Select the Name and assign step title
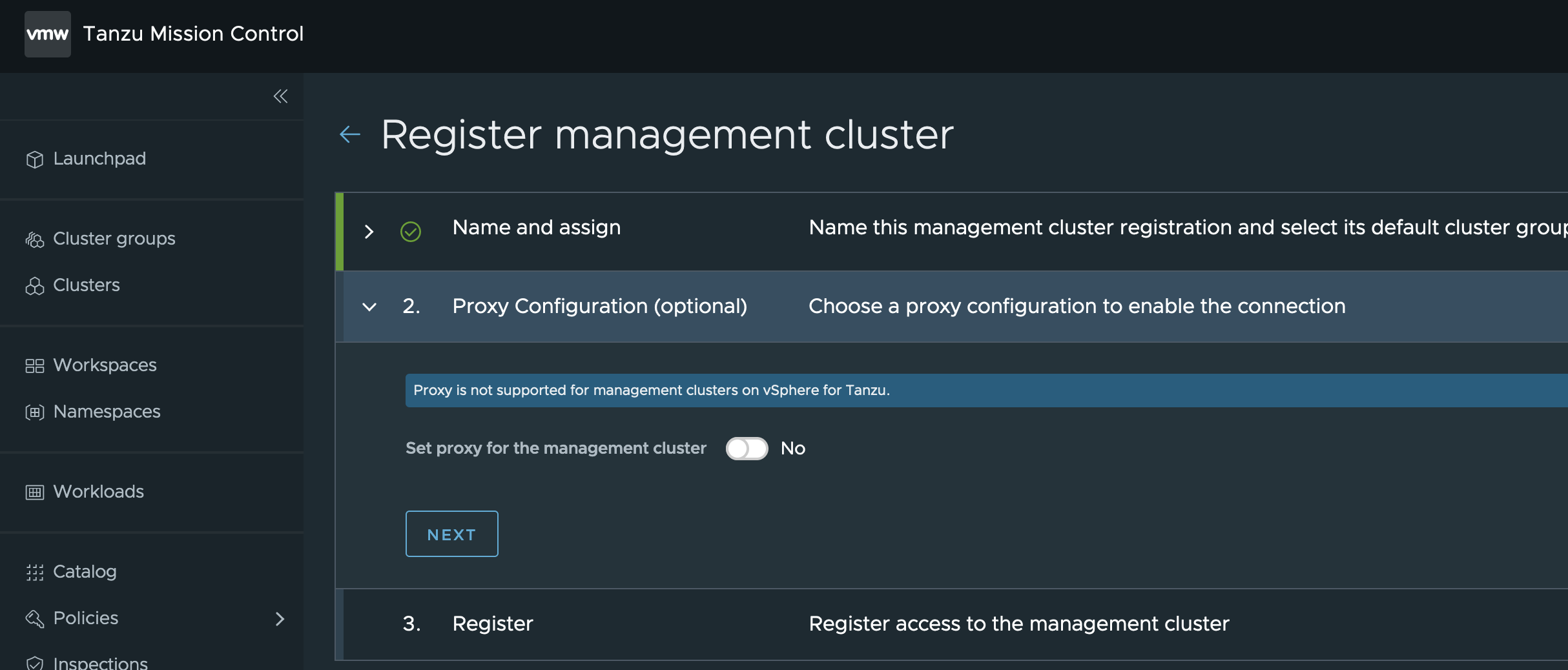Viewport: 1568px width, 670px height. pyautogui.click(x=537, y=227)
